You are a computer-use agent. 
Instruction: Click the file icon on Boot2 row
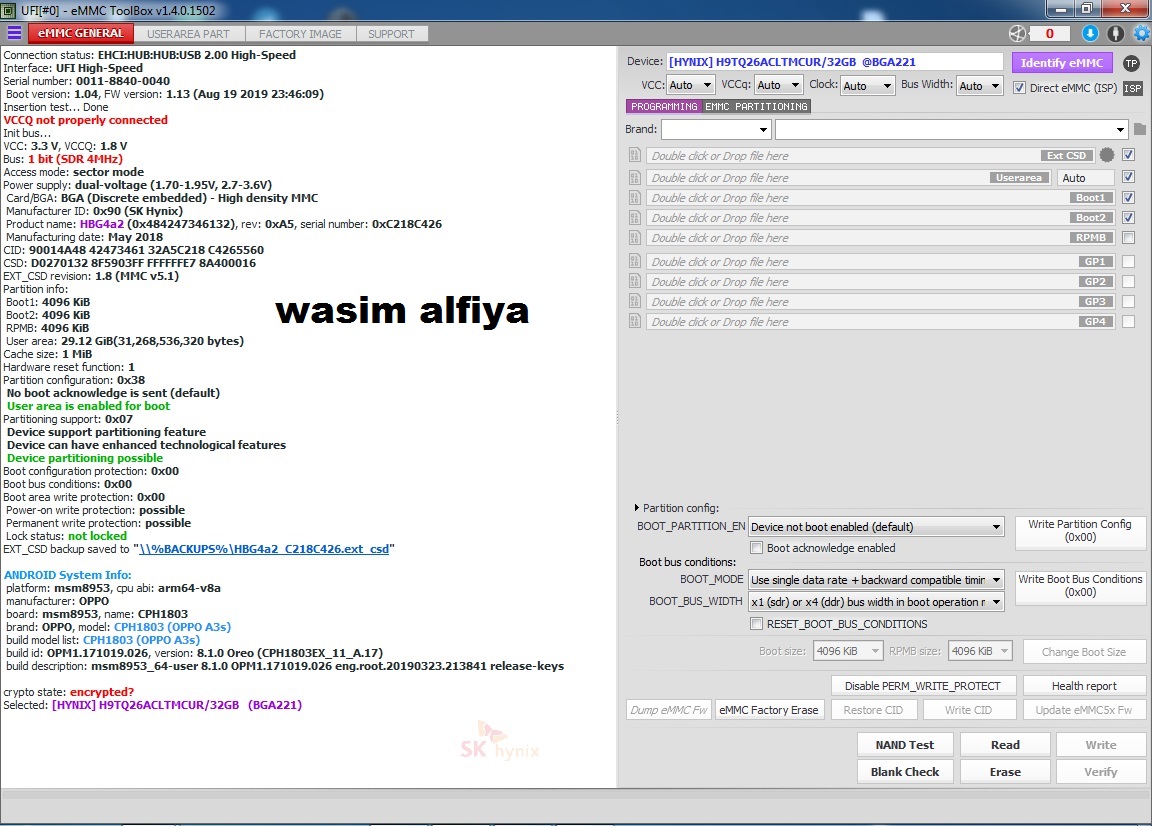[x=635, y=218]
